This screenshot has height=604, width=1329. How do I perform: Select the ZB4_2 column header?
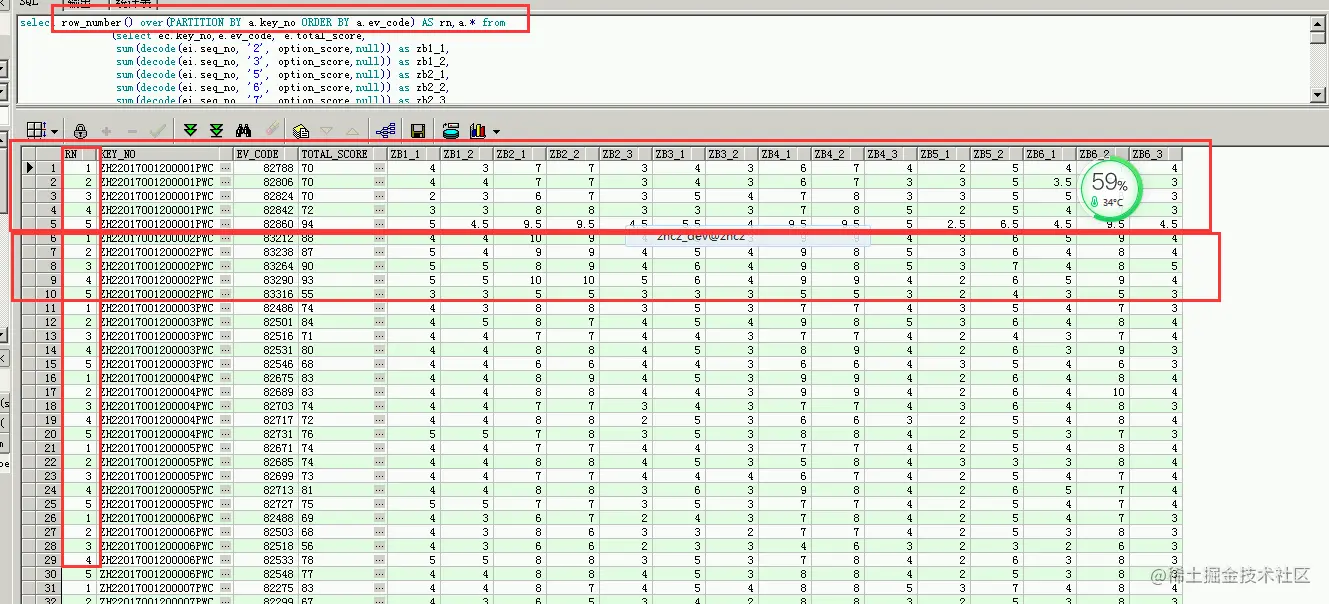[x=837, y=154]
